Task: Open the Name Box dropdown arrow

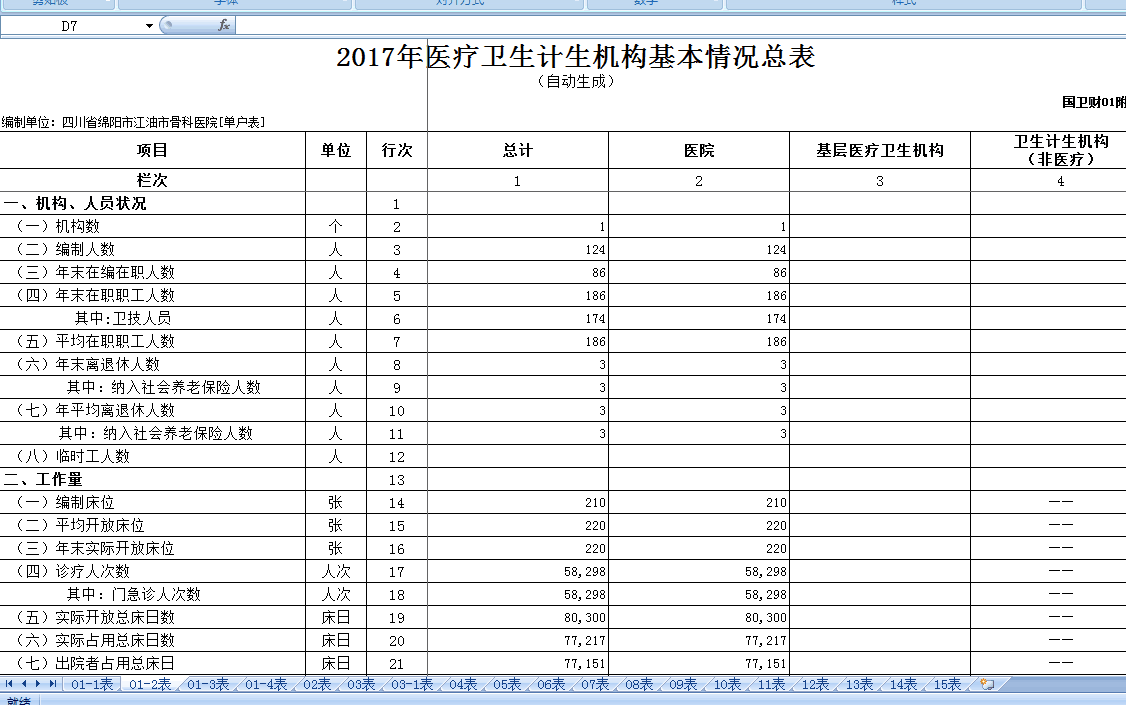Action: [x=149, y=26]
